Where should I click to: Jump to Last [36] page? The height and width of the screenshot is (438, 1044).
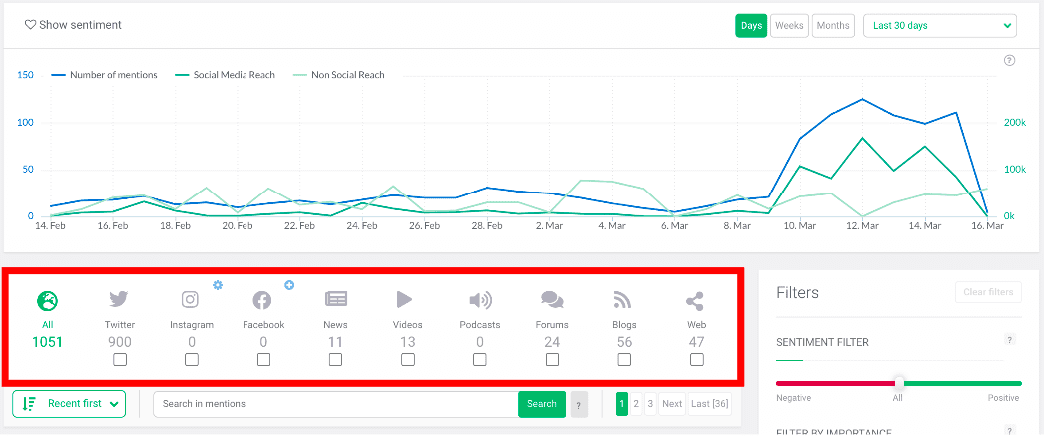(710, 403)
